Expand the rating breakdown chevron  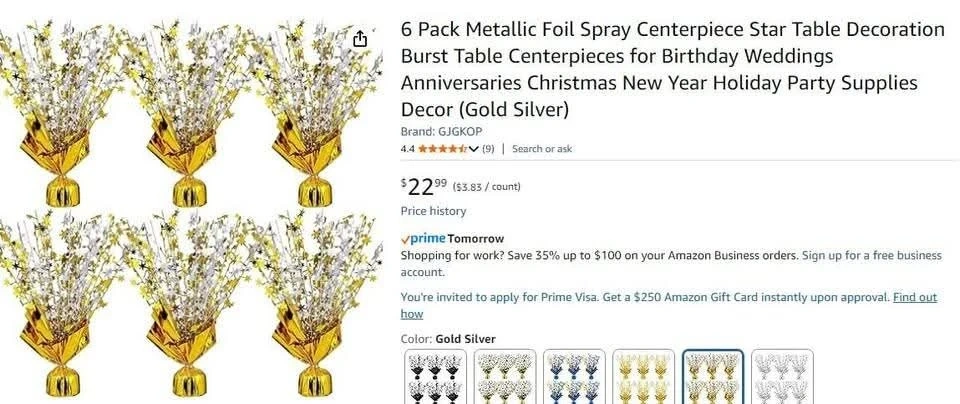point(473,149)
